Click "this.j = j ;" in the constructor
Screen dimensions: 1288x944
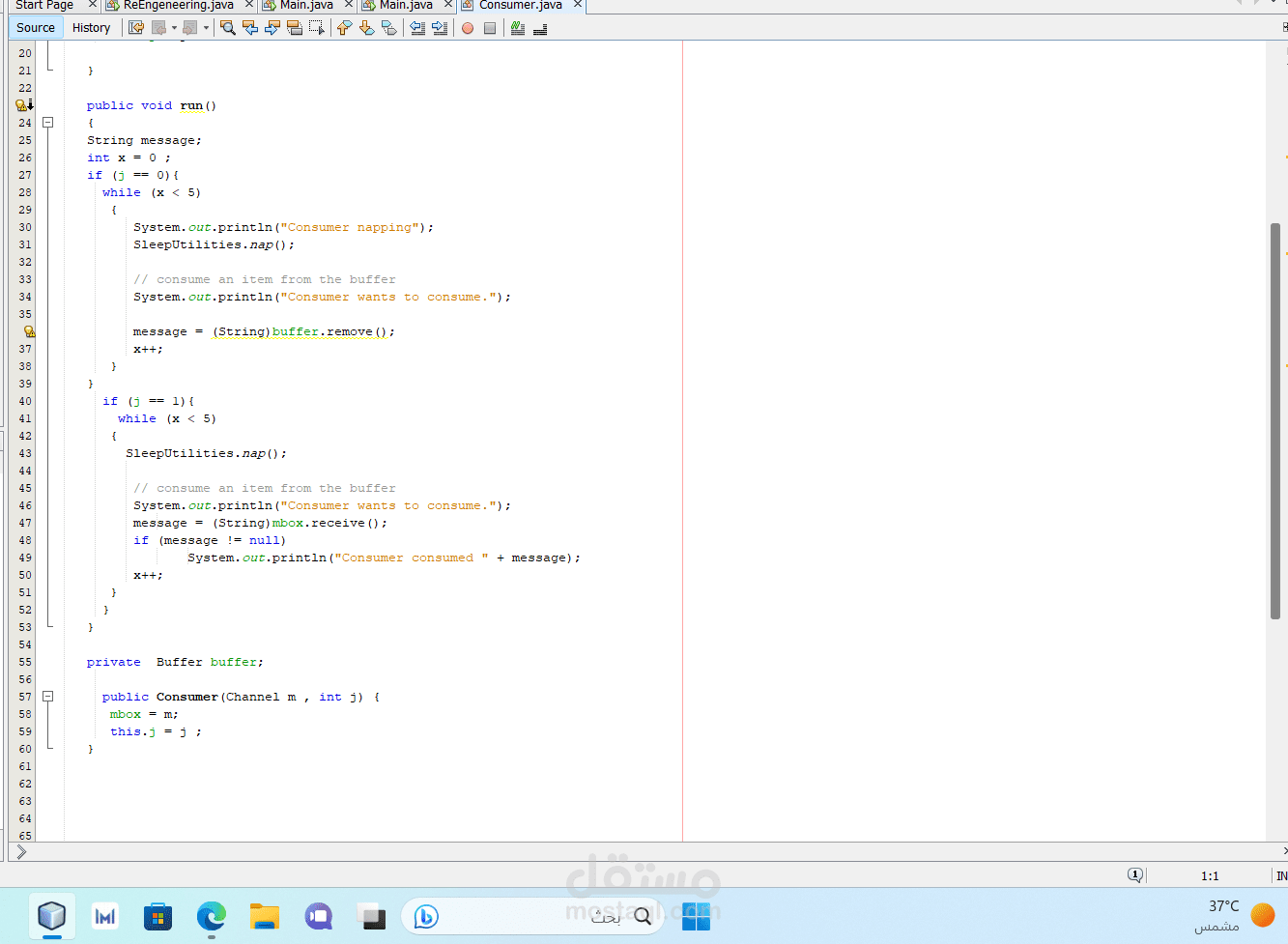[x=157, y=731]
